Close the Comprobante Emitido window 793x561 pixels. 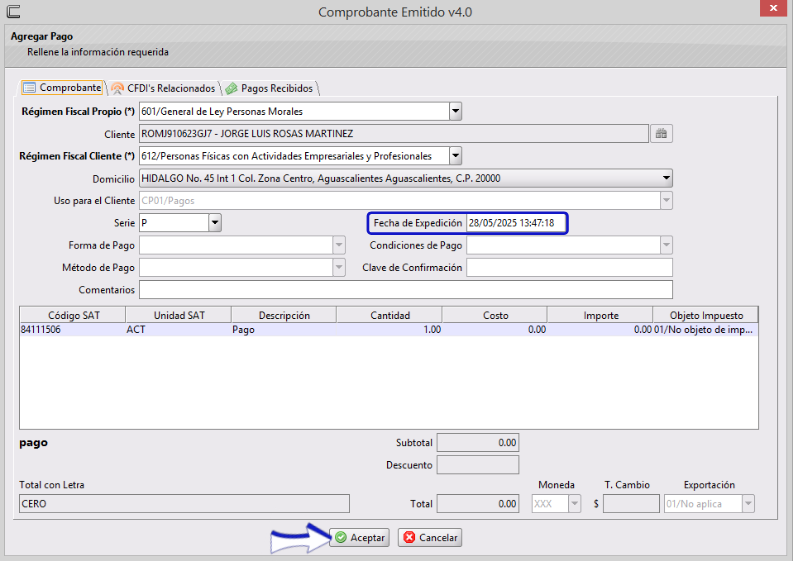[x=773, y=8]
